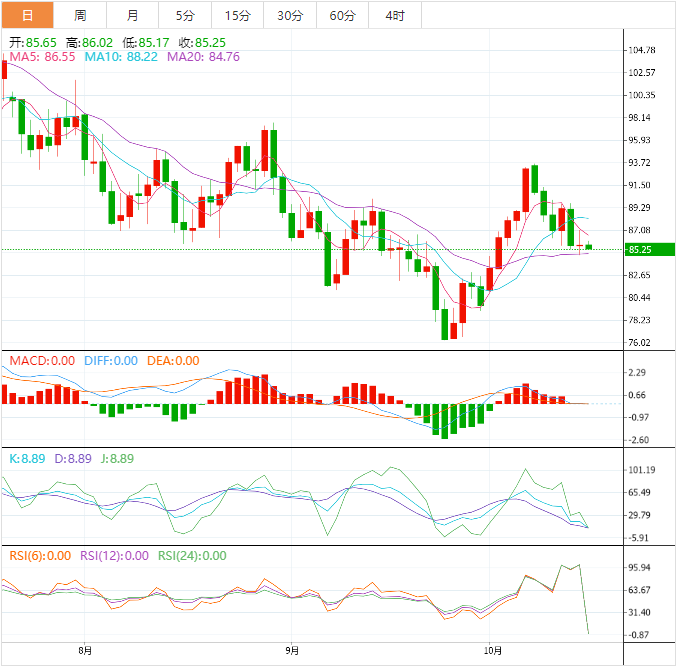682x667 pixels.
Task: Click the RSI(12):0.00 label
Action: tap(114, 556)
